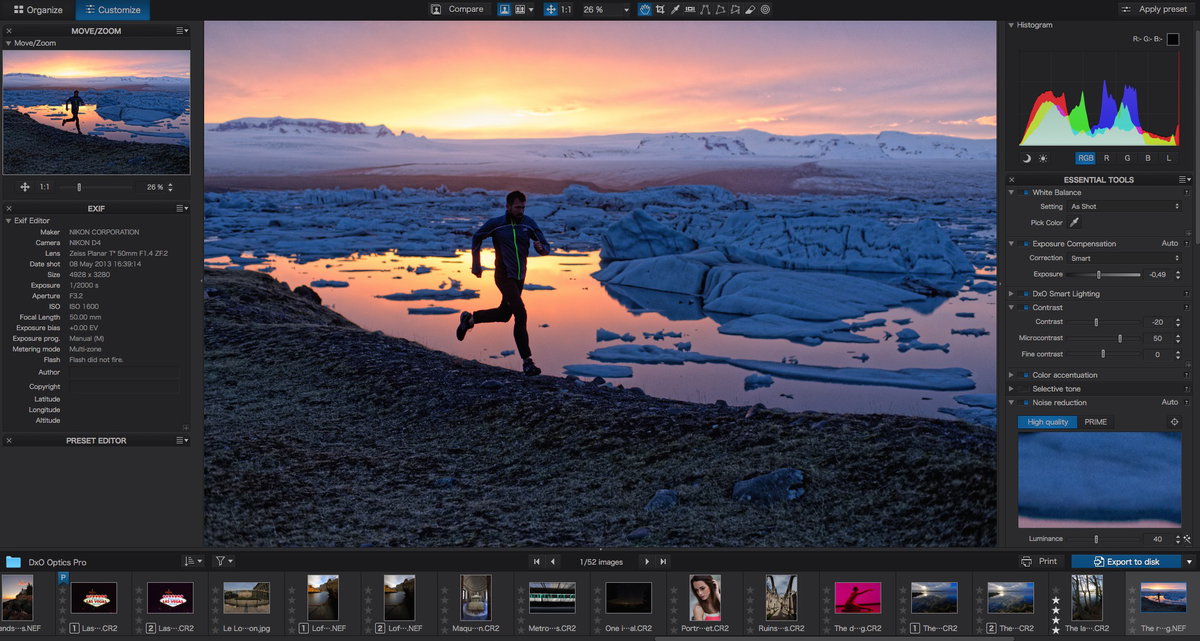The image size is (1200, 641).
Task: Switch to single image view
Action: click(505, 9)
